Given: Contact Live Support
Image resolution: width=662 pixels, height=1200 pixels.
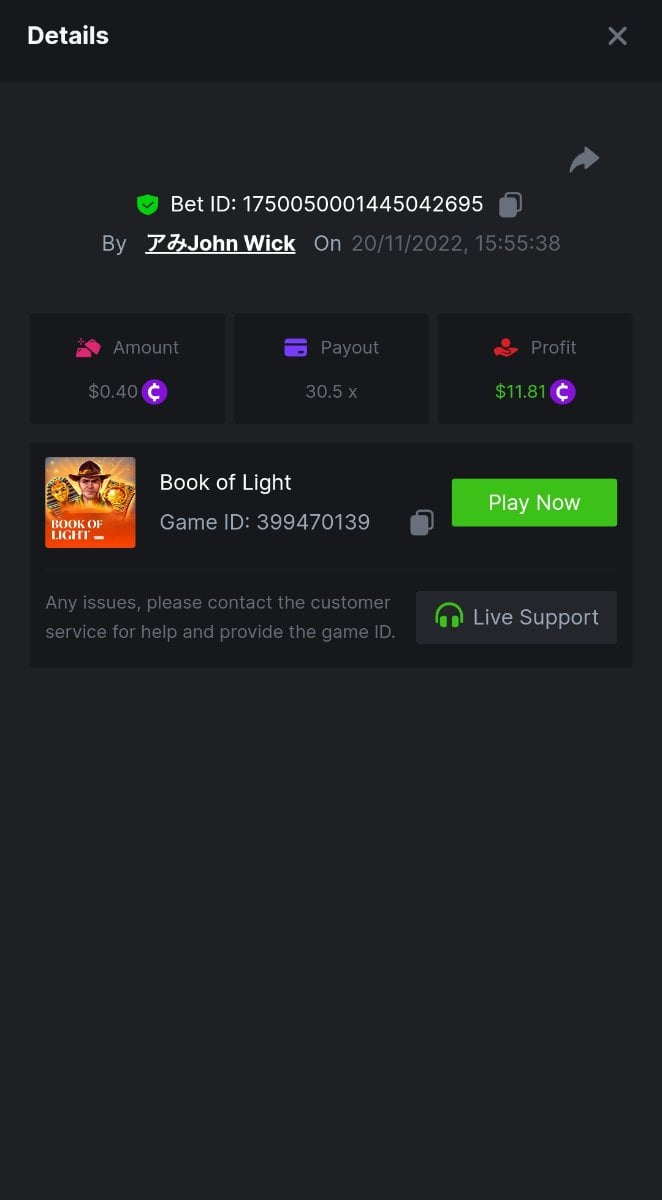Looking at the screenshot, I should (516, 617).
